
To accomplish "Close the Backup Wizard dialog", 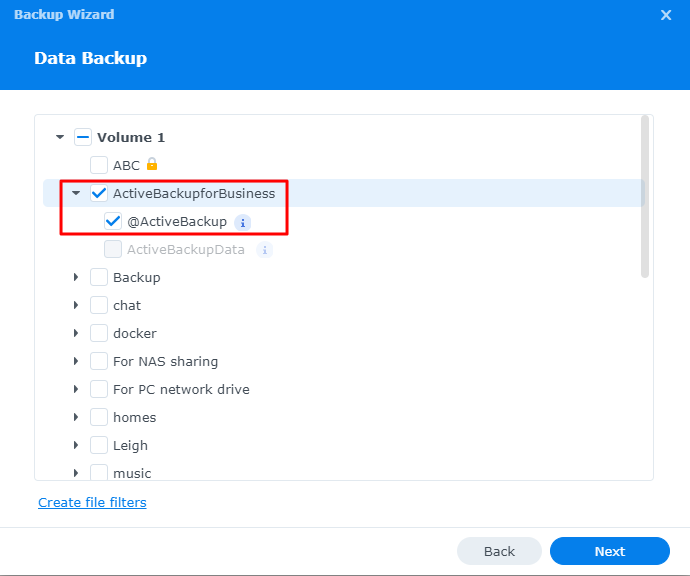I will 666,15.
